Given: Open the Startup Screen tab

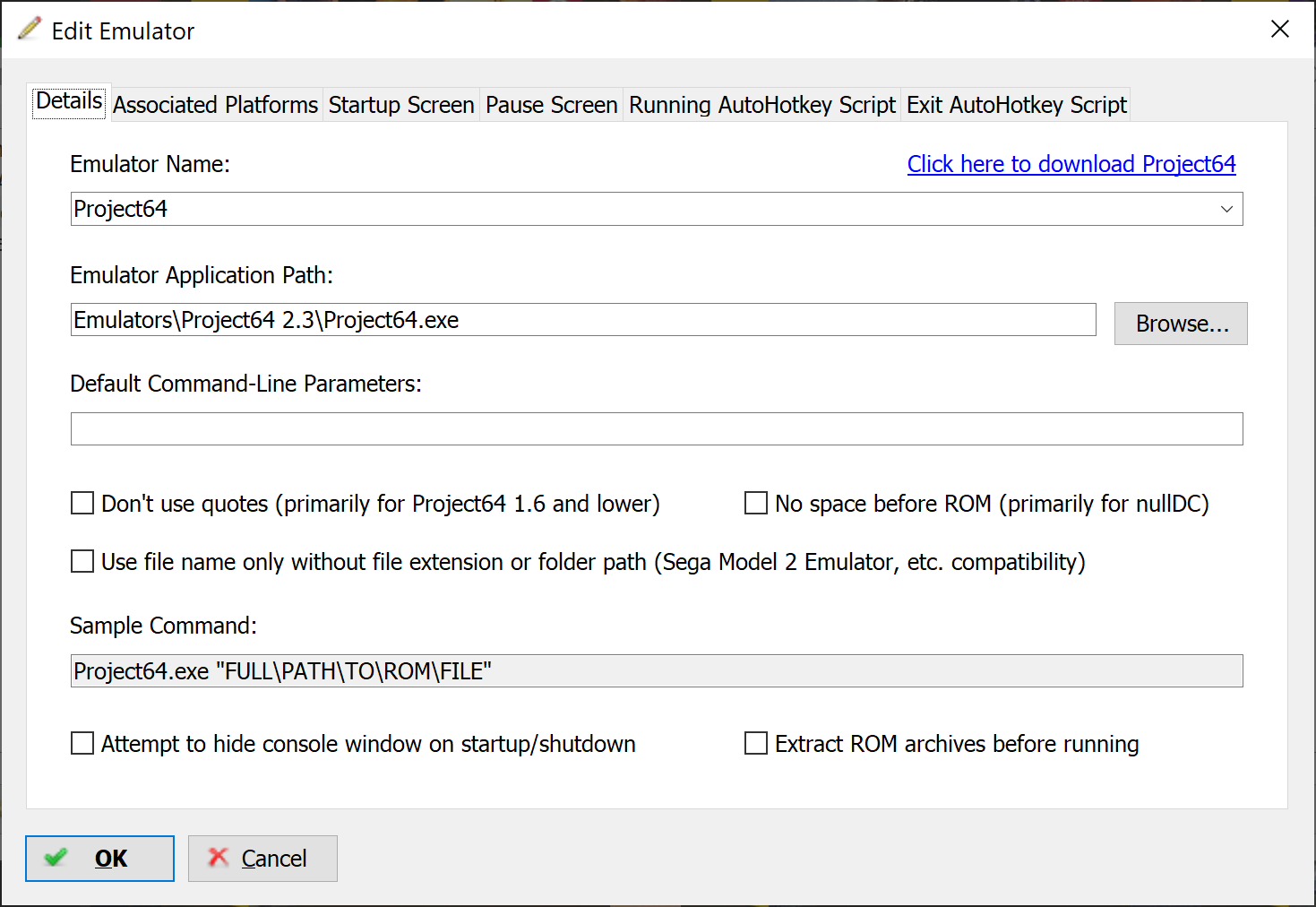Looking at the screenshot, I should click(401, 105).
